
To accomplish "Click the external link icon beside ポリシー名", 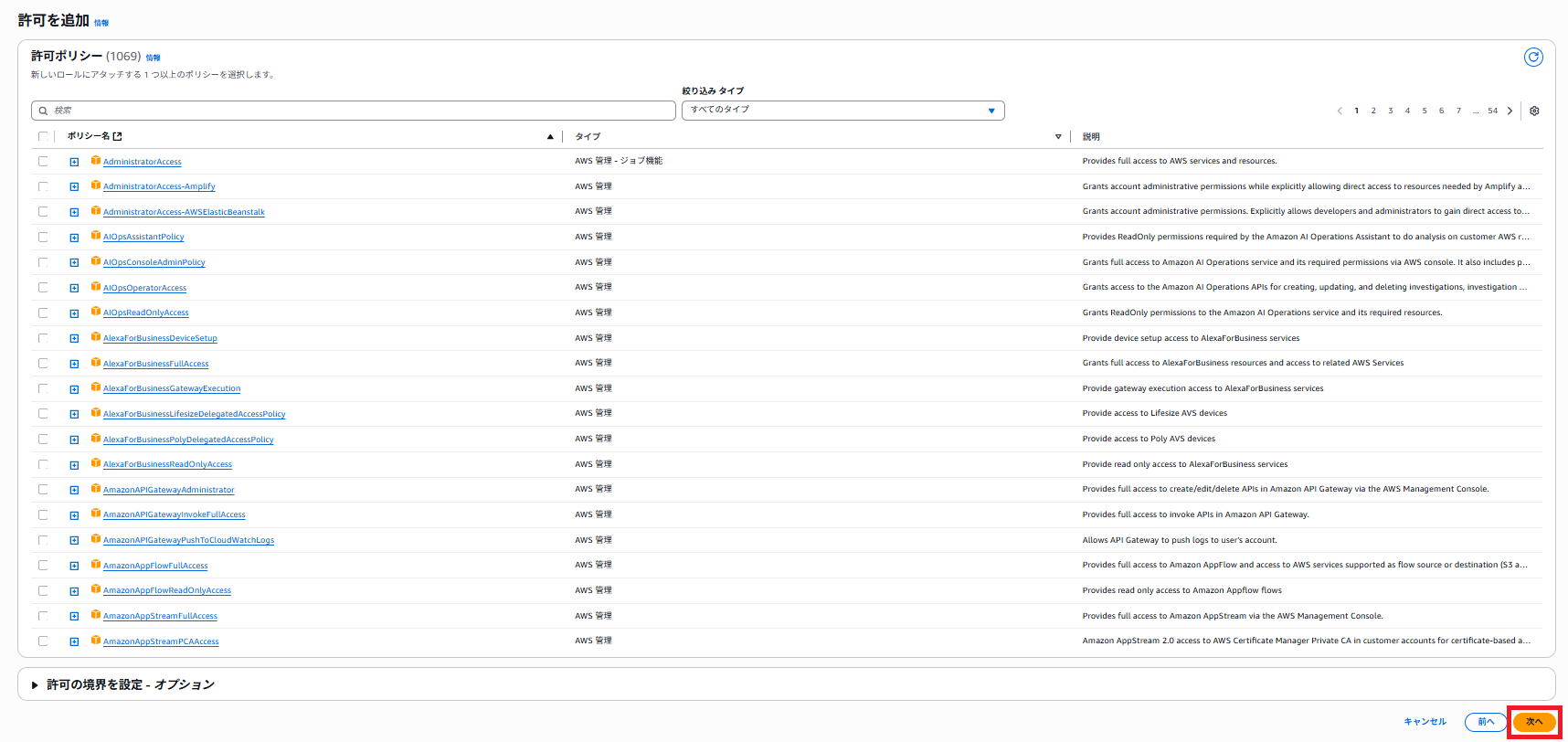I will pyautogui.click(x=117, y=136).
